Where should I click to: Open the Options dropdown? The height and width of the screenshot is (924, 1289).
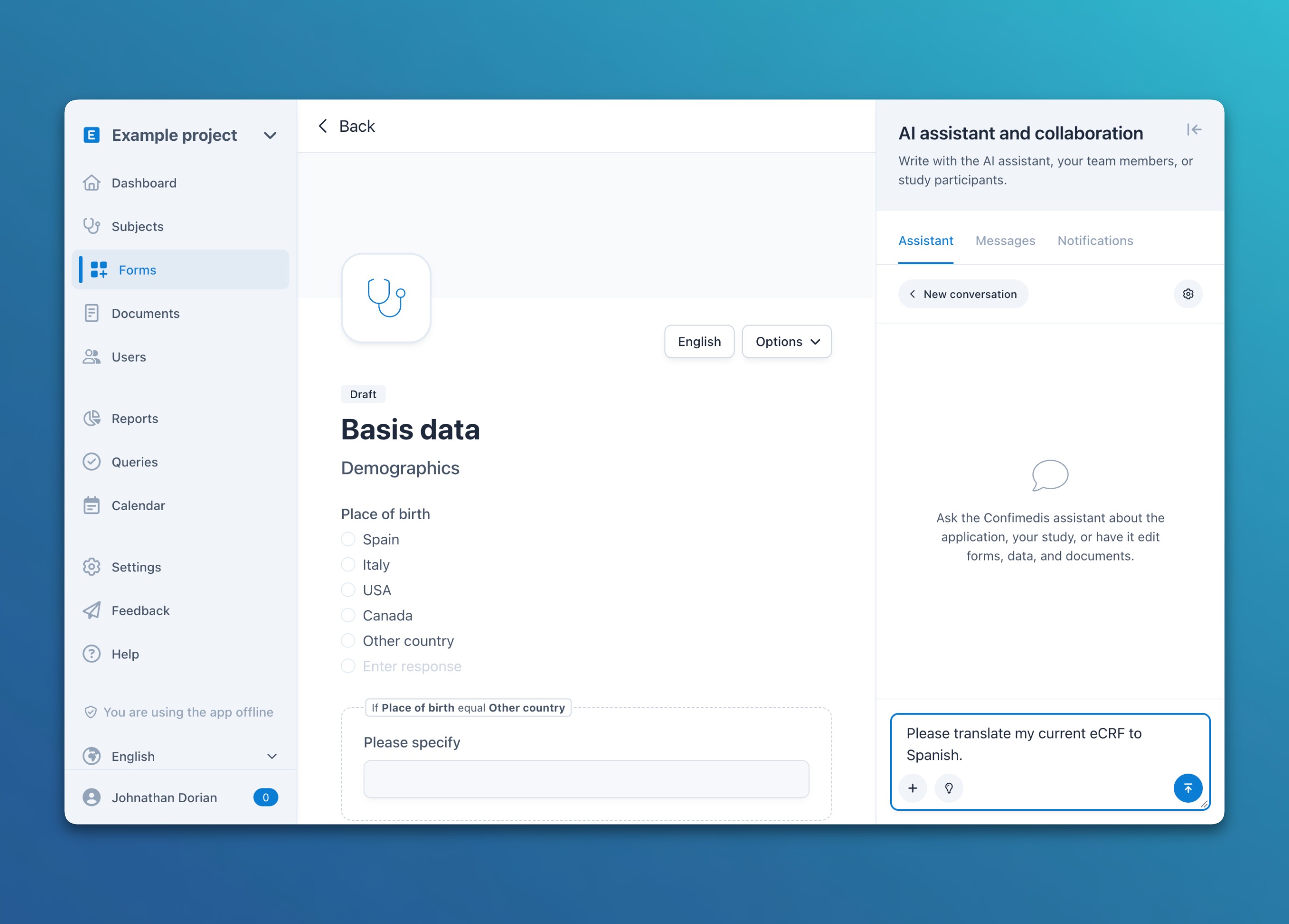(787, 342)
